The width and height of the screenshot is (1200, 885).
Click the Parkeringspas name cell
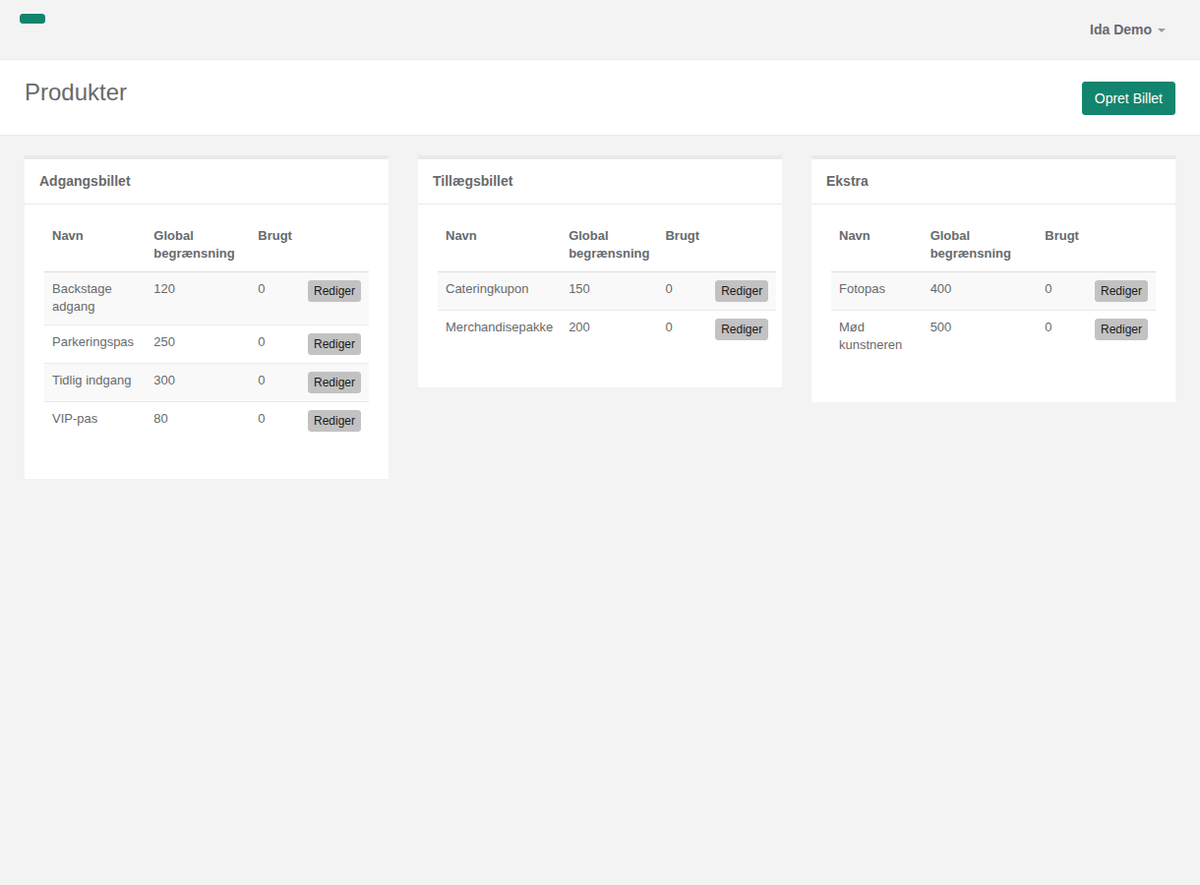click(93, 342)
